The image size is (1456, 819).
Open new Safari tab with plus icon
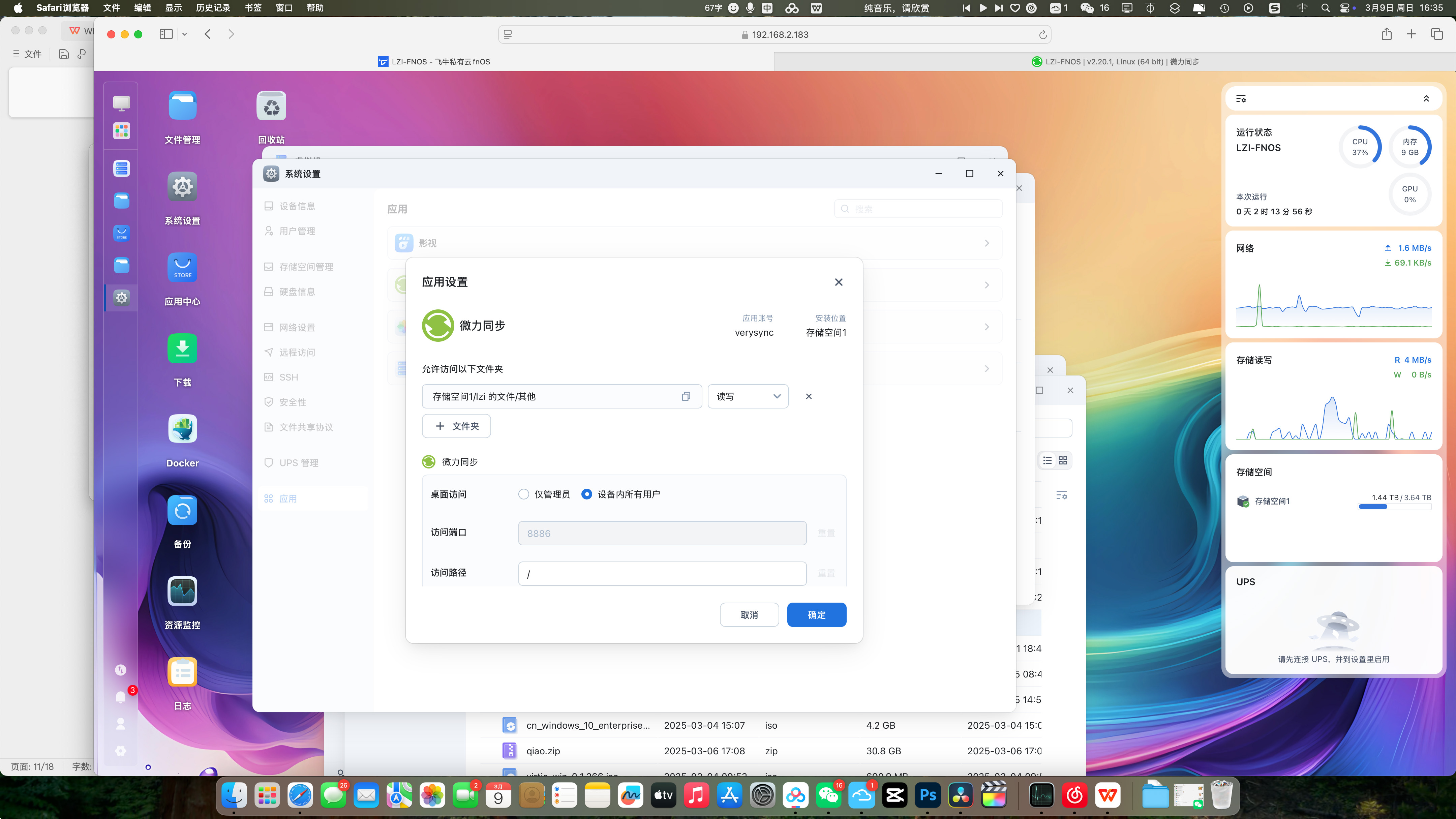click(x=1412, y=34)
